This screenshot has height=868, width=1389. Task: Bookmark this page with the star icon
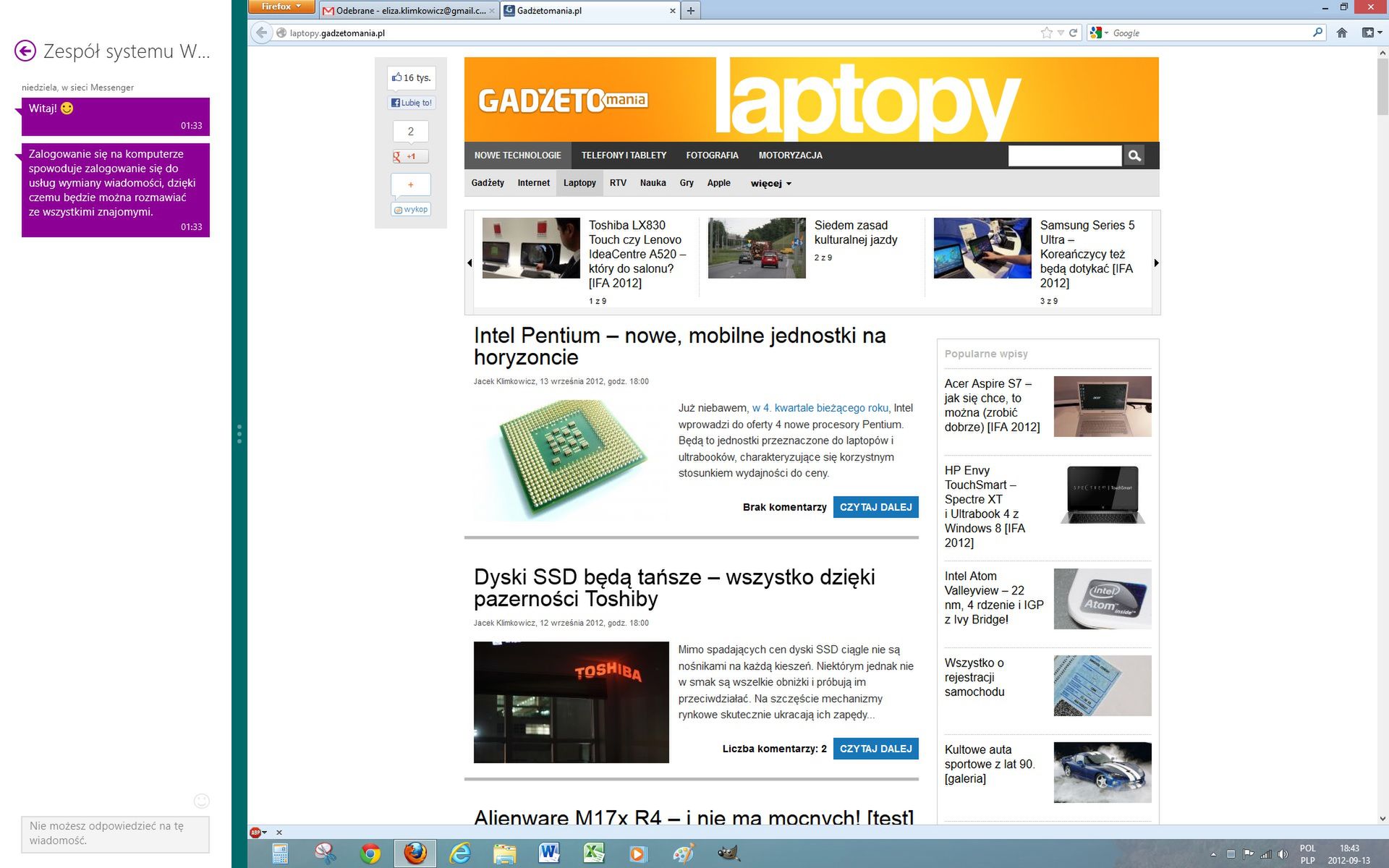(1046, 33)
